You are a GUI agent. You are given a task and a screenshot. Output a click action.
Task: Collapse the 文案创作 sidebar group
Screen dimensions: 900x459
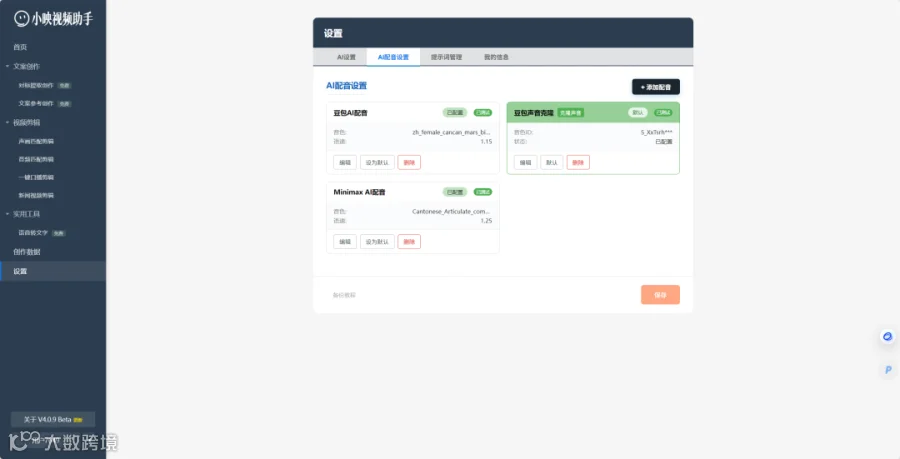point(7,67)
